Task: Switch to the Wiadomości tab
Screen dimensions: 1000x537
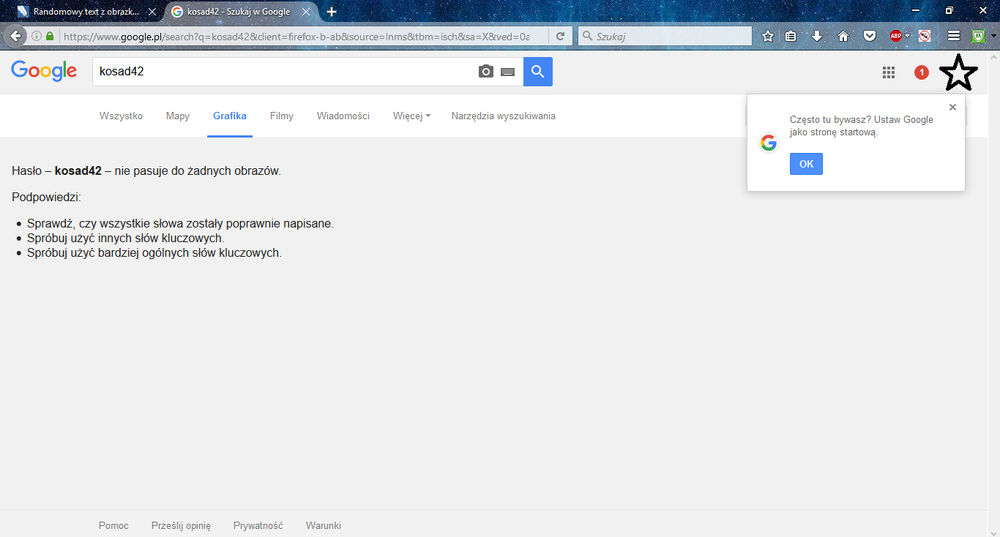Action: click(343, 116)
